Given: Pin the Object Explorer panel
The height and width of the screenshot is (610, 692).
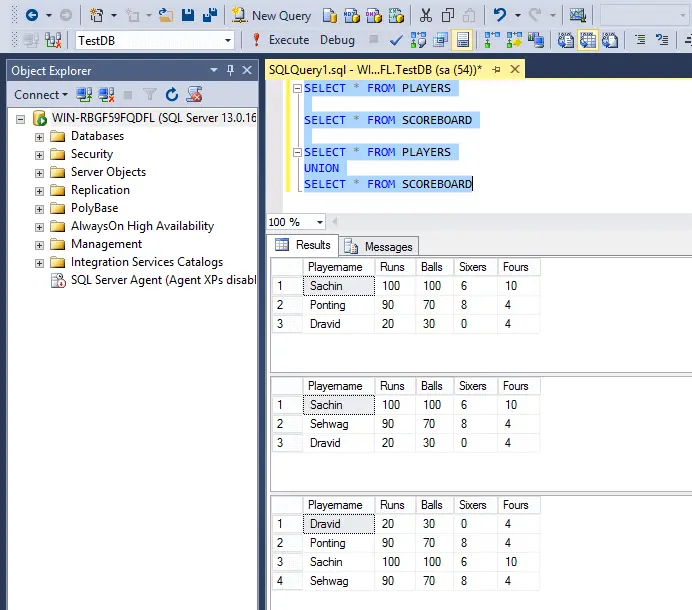Looking at the screenshot, I should point(230,70).
